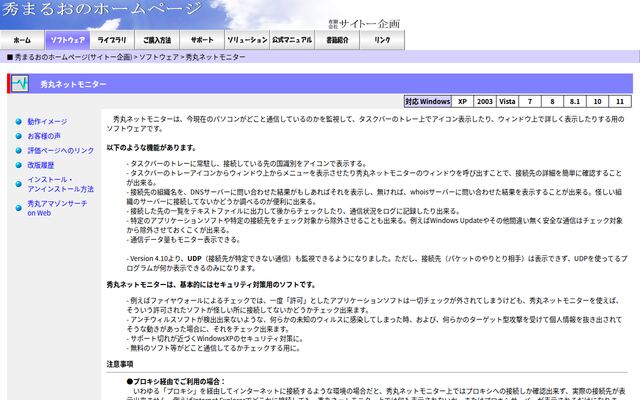The width and height of the screenshot is (640, 400).
Task: Open the ライブラリ navigation tab
Action: pos(112,40)
